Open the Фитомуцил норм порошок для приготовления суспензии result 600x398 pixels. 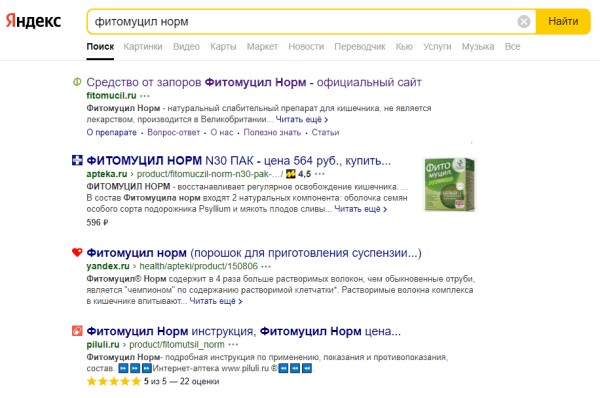point(254,253)
